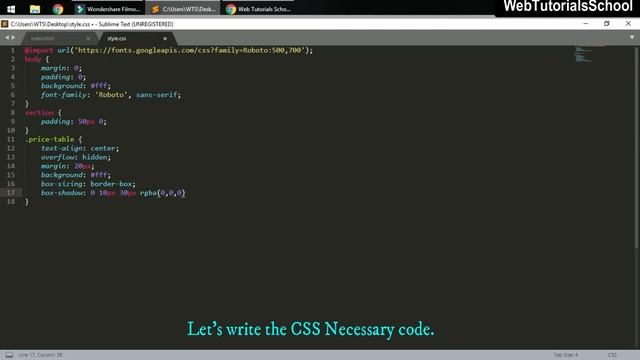Screen dimensions: 640x360
Task: Switch to the index.html tab
Action: (x=43, y=38)
